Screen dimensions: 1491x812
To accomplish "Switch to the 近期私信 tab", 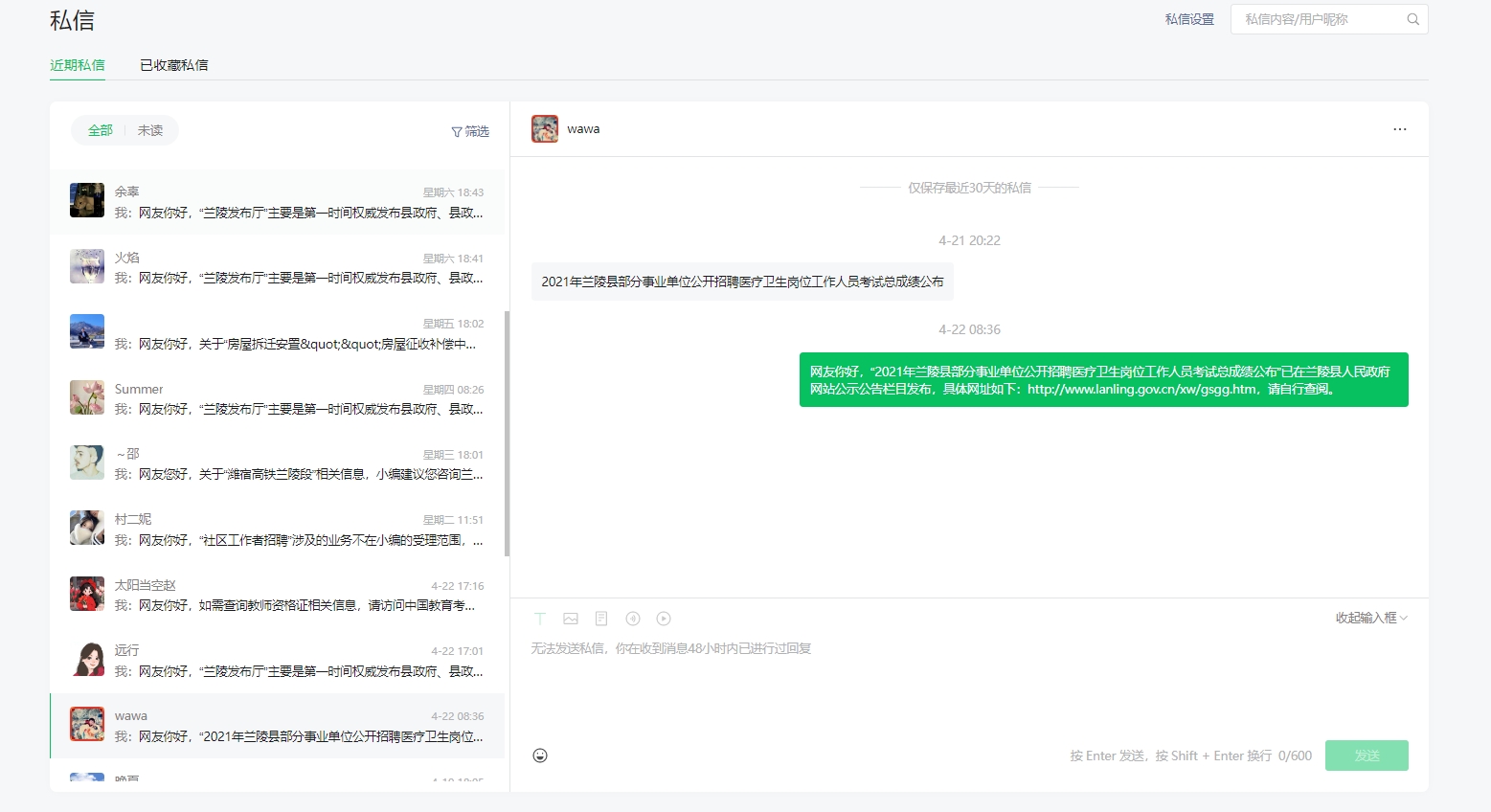I will pyautogui.click(x=78, y=65).
